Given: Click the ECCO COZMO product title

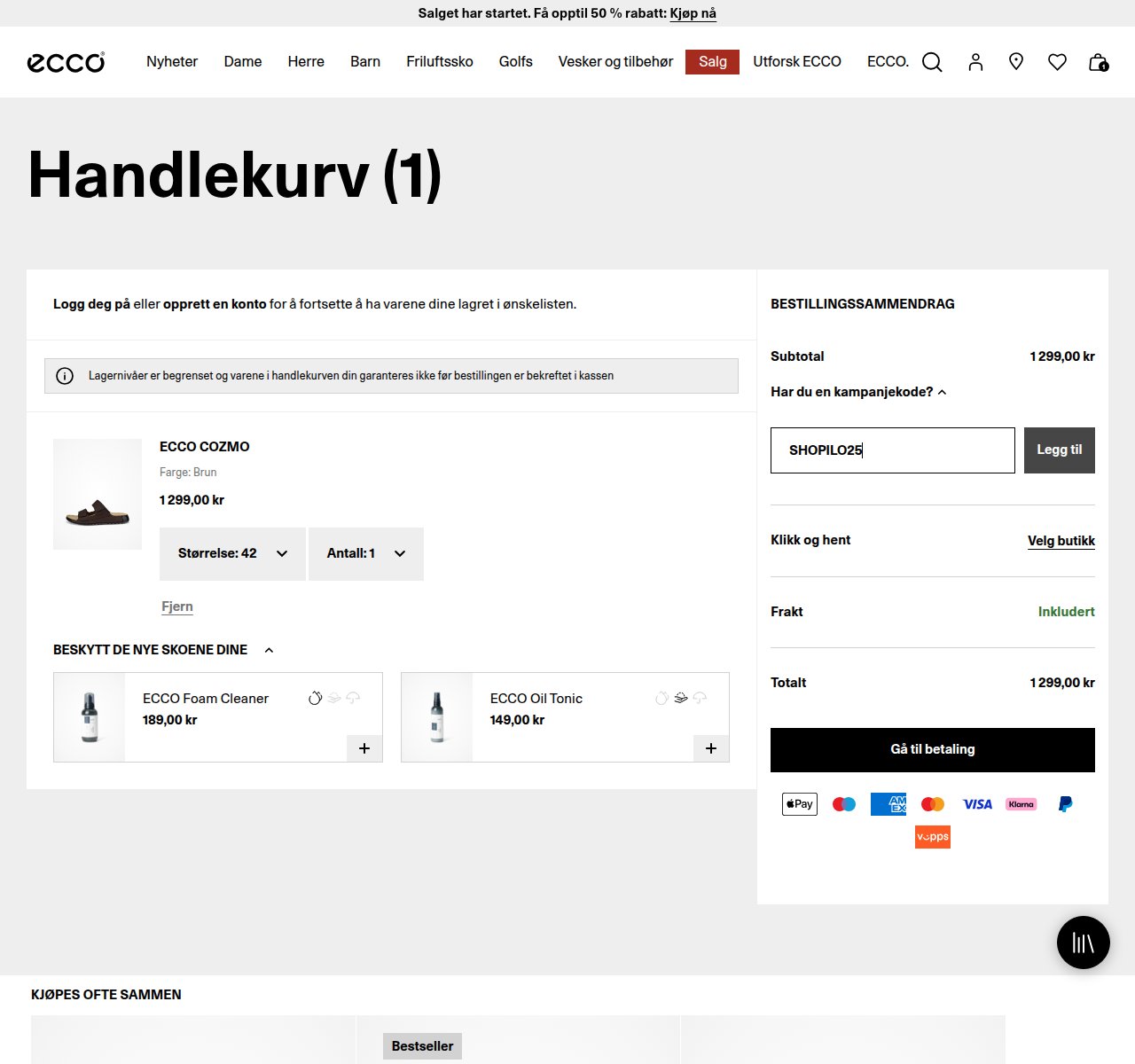Looking at the screenshot, I should tap(205, 447).
